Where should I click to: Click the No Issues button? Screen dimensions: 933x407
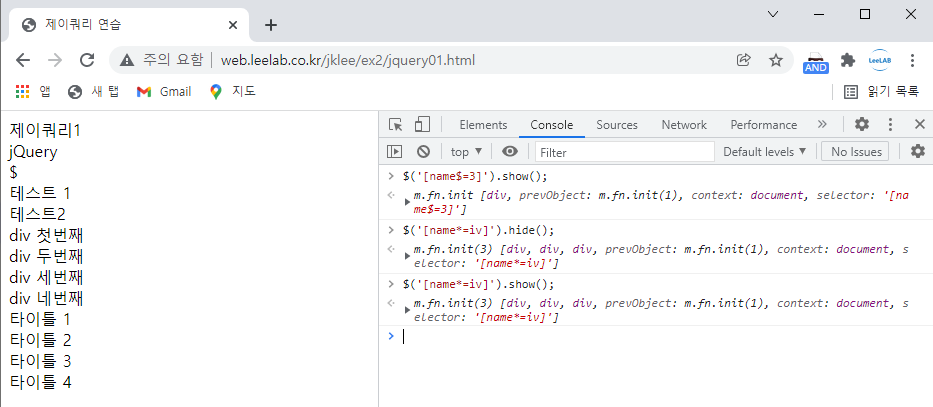click(855, 152)
